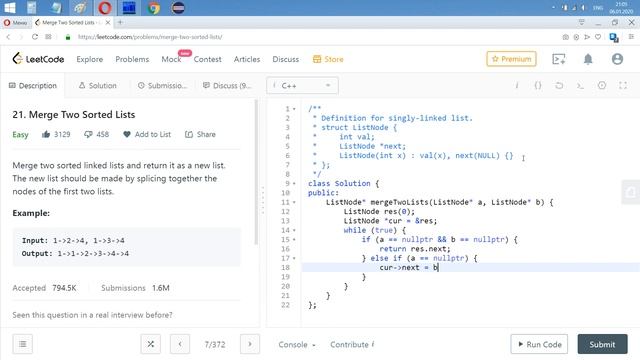Expand the Console panel
The width and height of the screenshot is (640, 360).
(x=297, y=344)
